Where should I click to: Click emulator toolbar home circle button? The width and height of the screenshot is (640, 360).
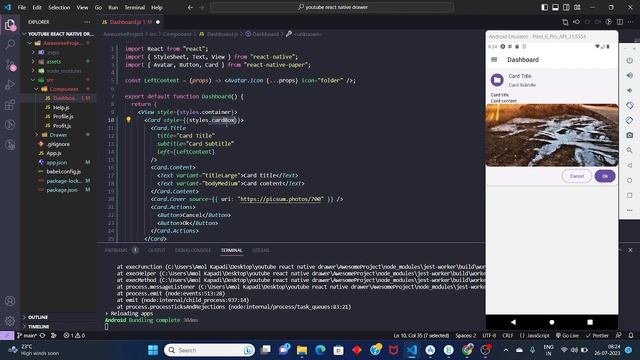pos(629,180)
